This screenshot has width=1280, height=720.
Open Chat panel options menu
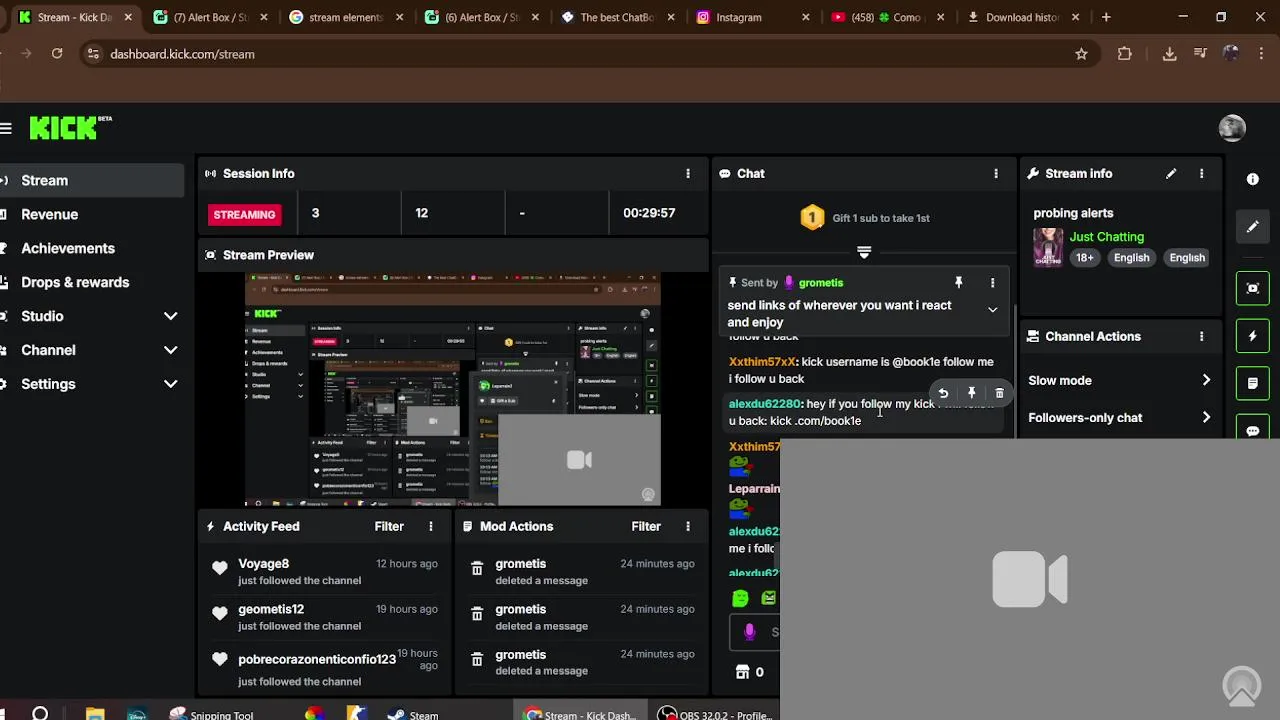click(x=996, y=173)
